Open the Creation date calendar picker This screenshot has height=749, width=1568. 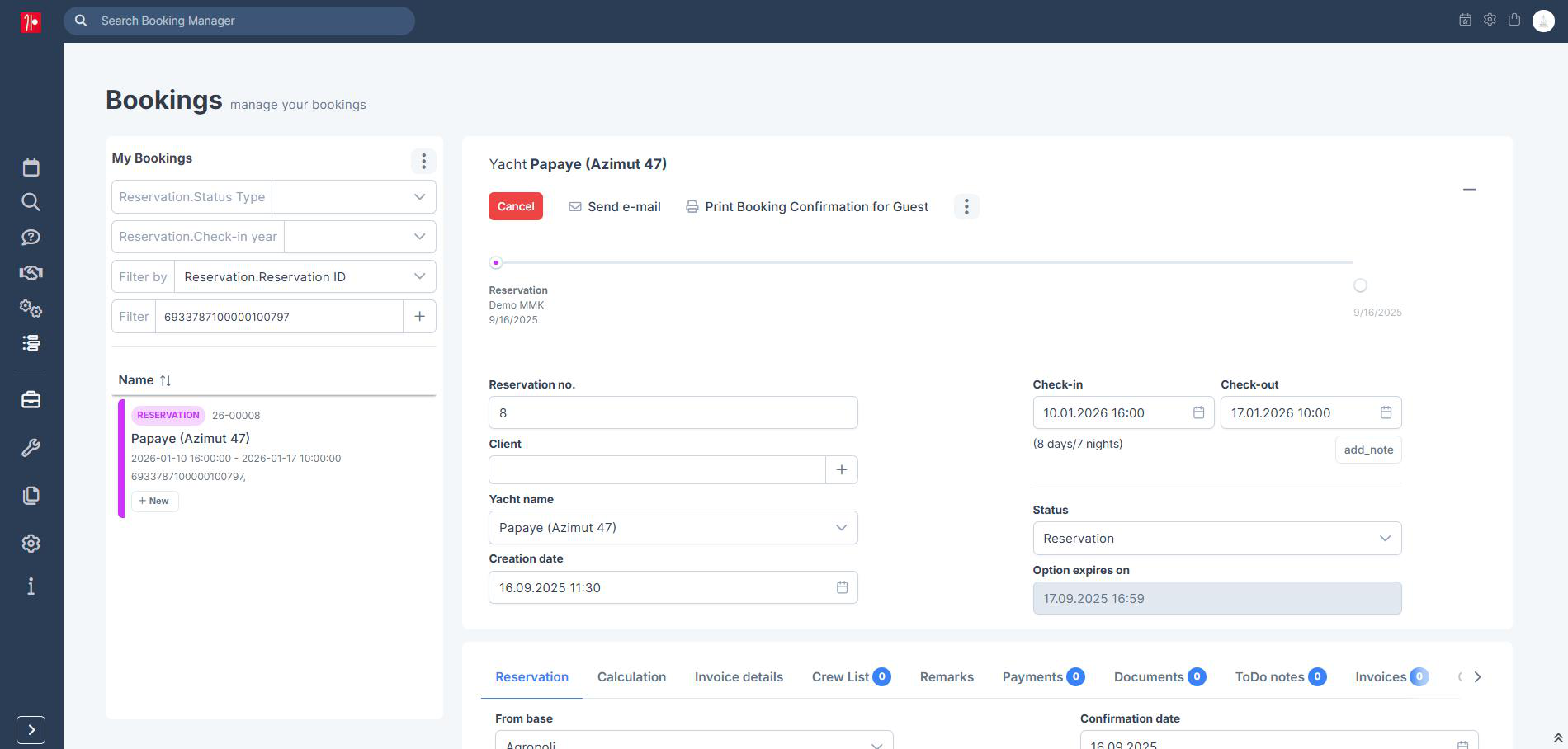[842, 587]
